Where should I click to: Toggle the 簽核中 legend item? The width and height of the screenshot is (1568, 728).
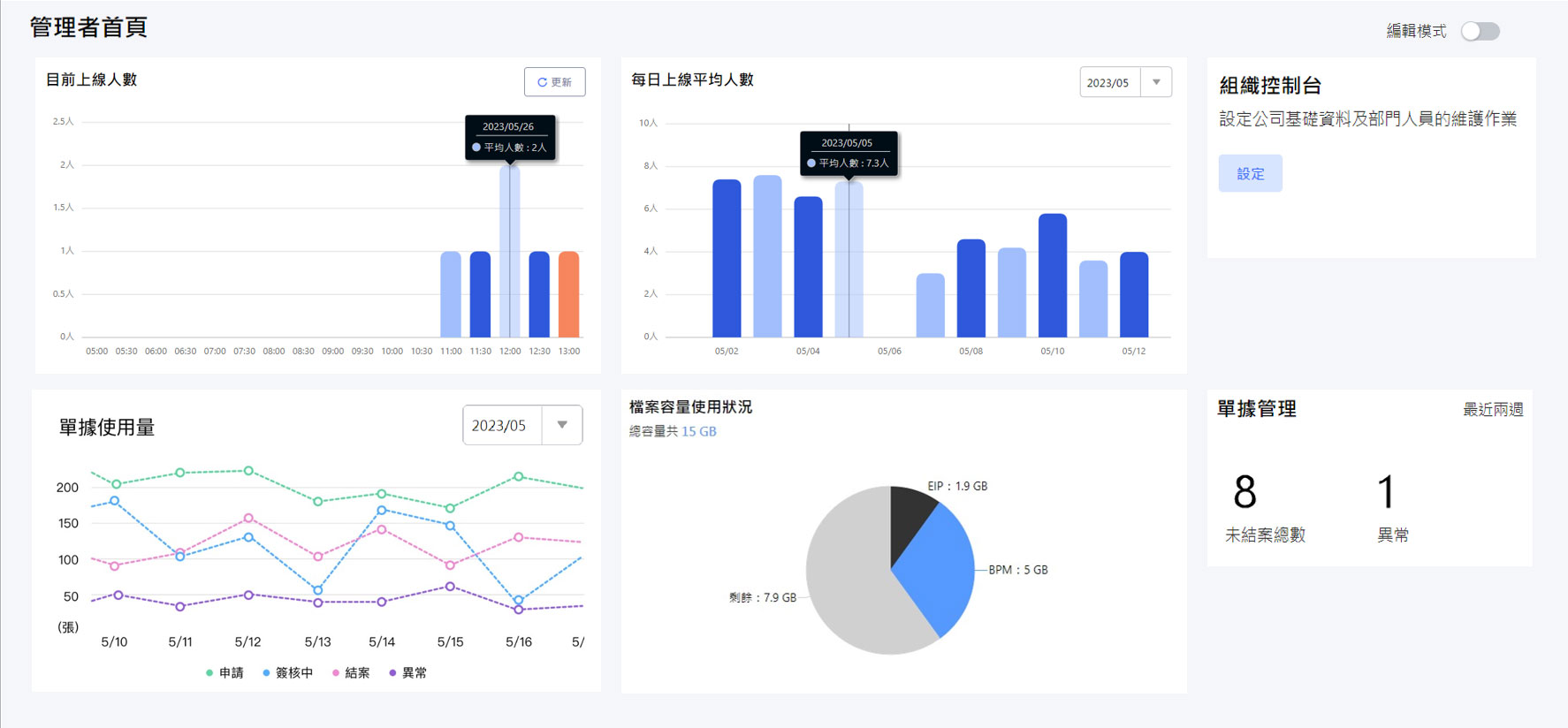pos(287,672)
